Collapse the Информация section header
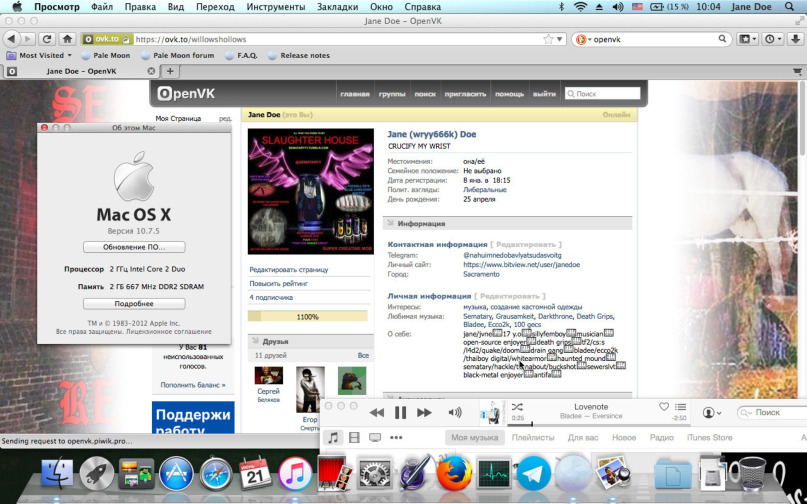This screenshot has height=504, width=807. (507, 223)
